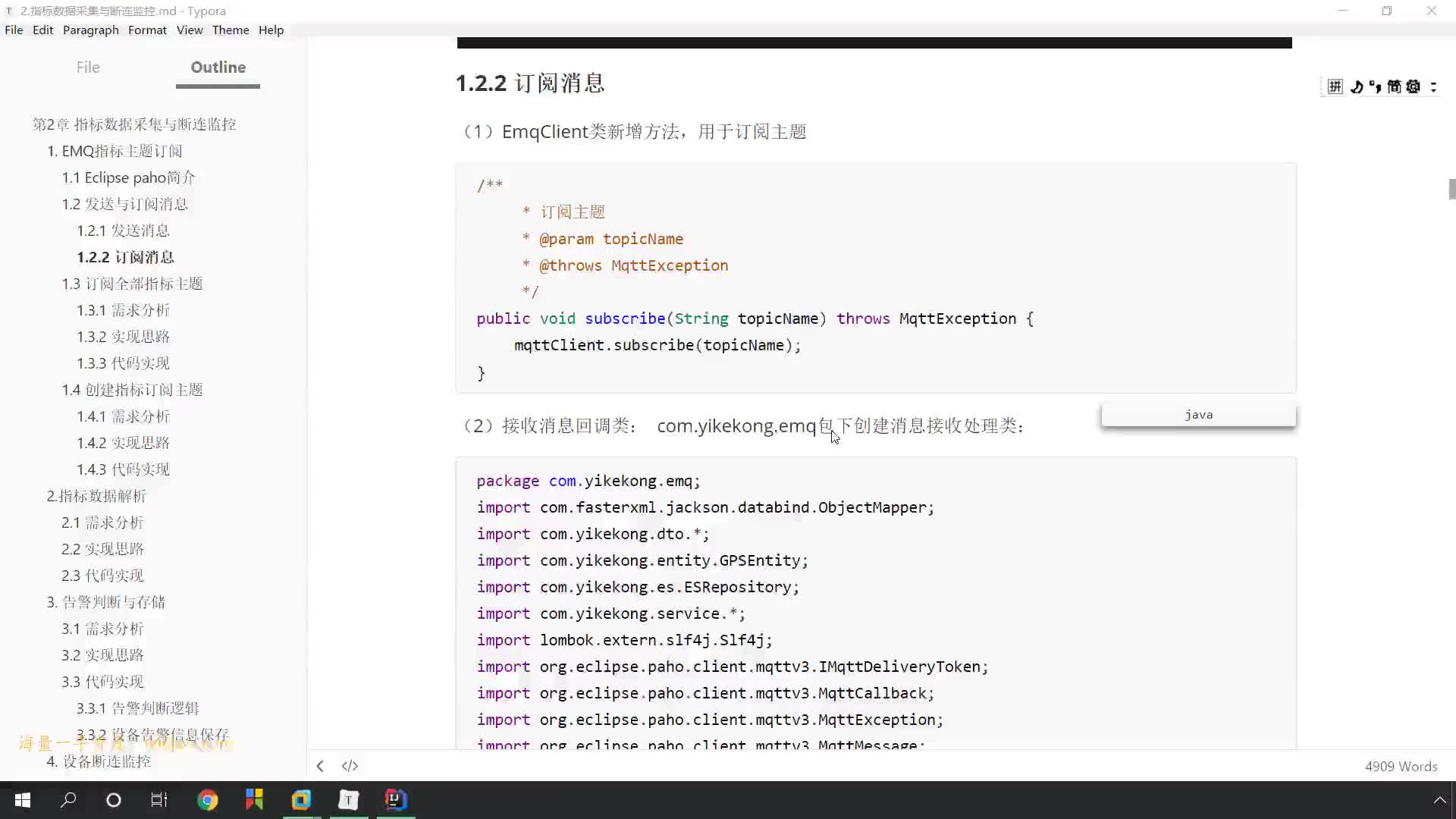
Task: Switch sidebar to File tab
Action: (x=88, y=67)
